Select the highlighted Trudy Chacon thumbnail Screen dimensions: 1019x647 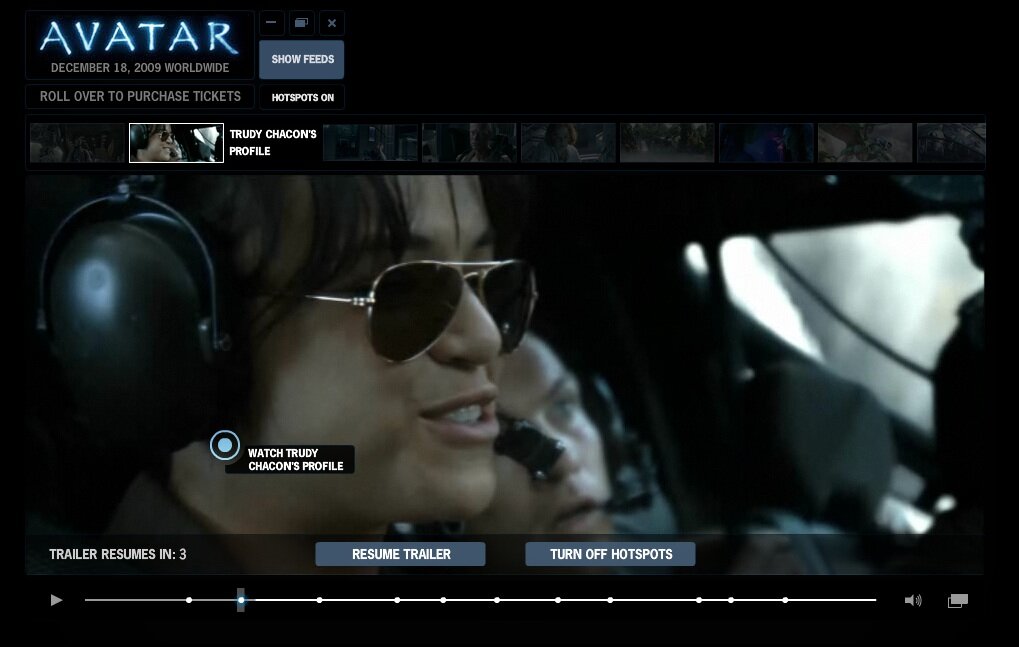point(176,143)
